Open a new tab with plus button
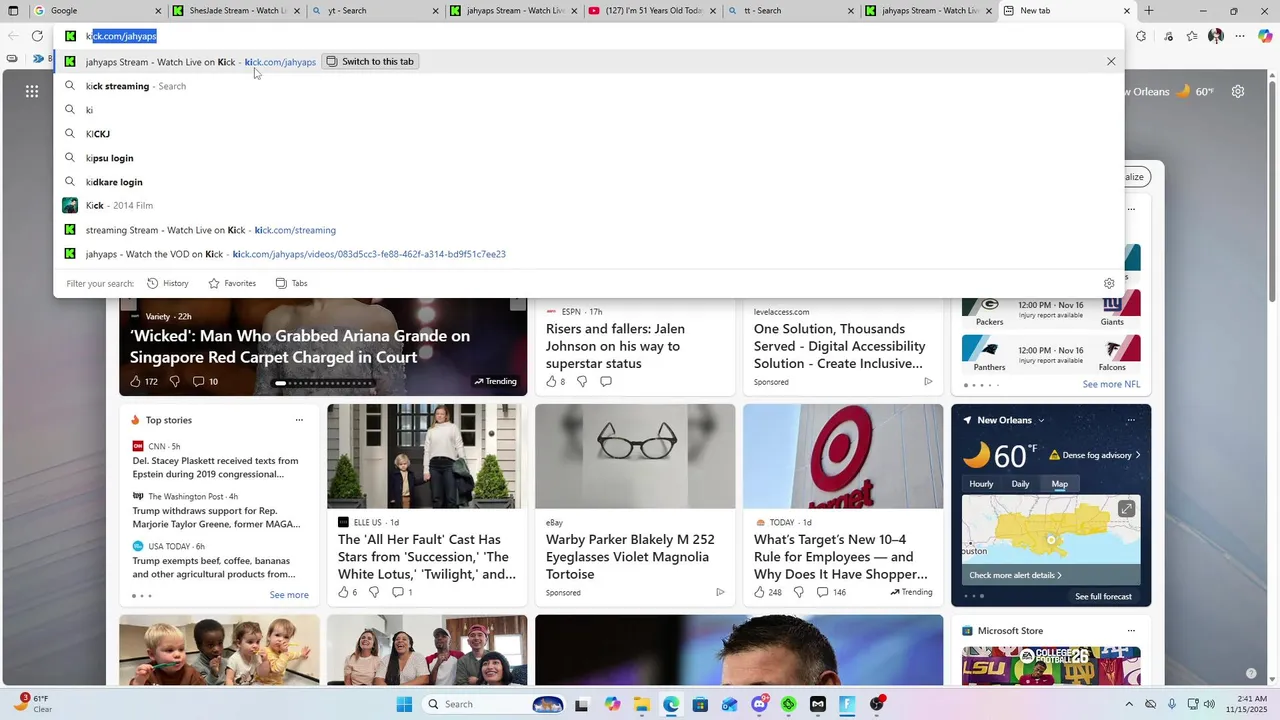This screenshot has width=1280, height=720. pyautogui.click(x=1149, y=11)
